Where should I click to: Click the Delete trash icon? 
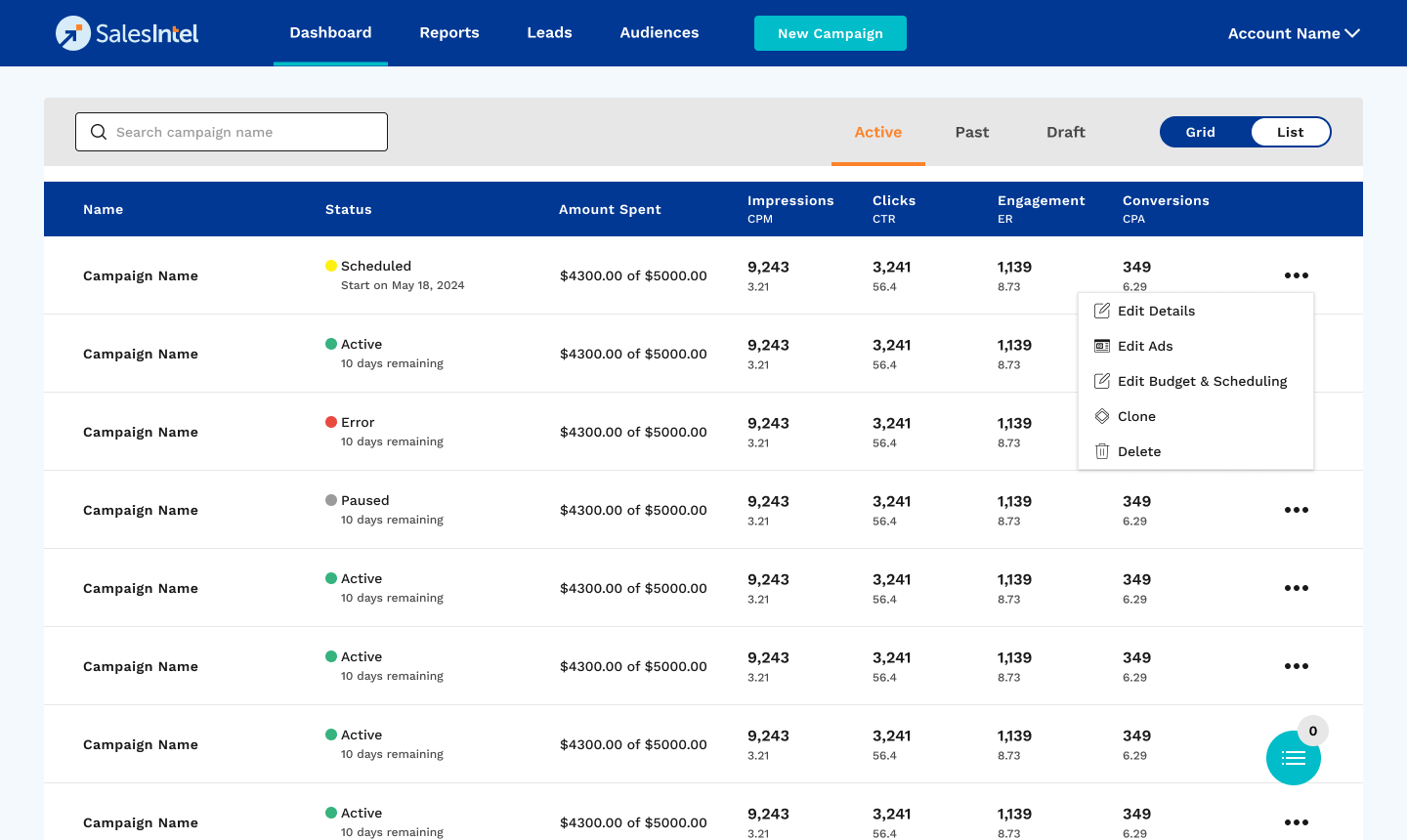[1102, 451]
